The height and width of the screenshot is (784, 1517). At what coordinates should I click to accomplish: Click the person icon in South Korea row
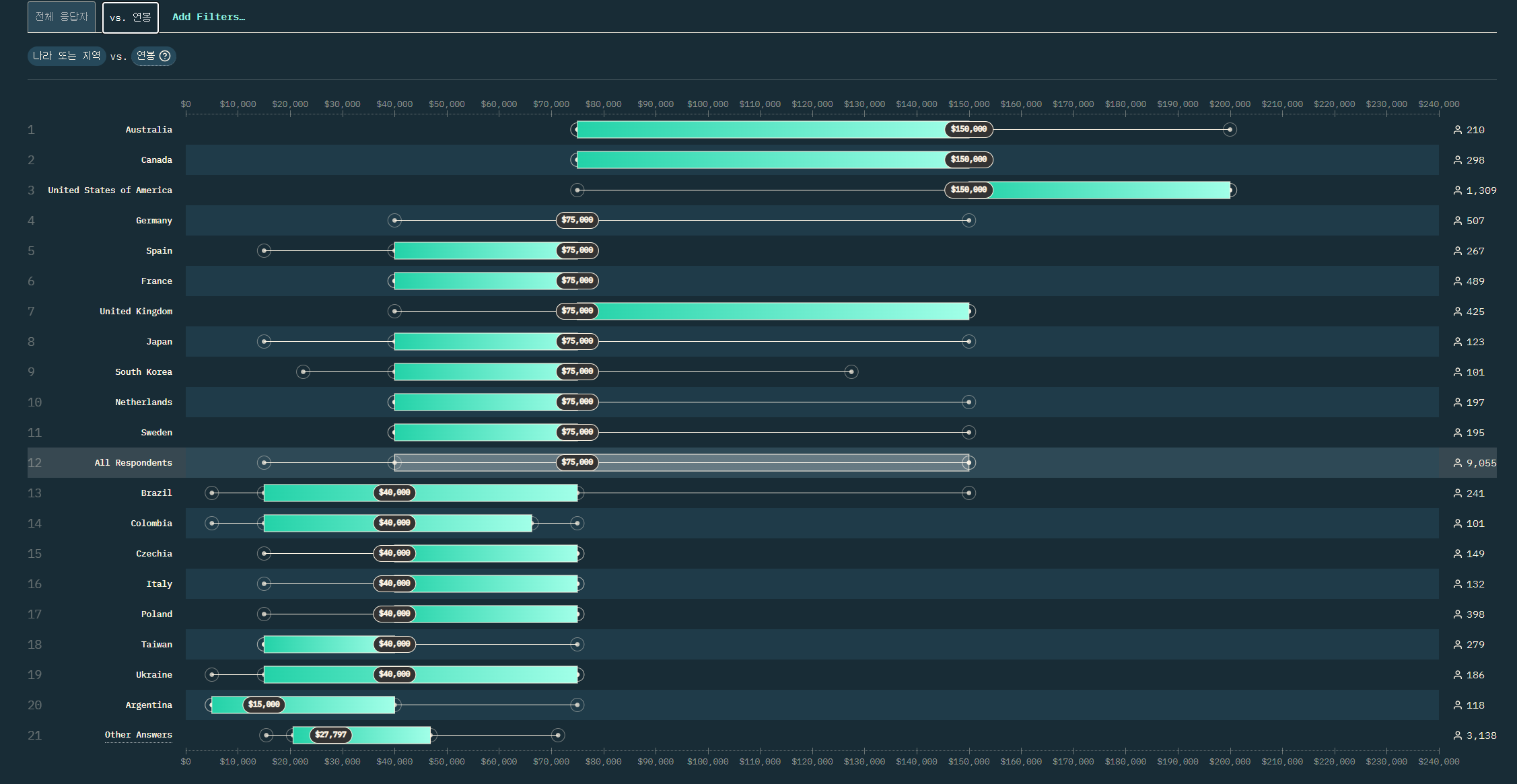pyautogui.click(x=1457, y=372)
